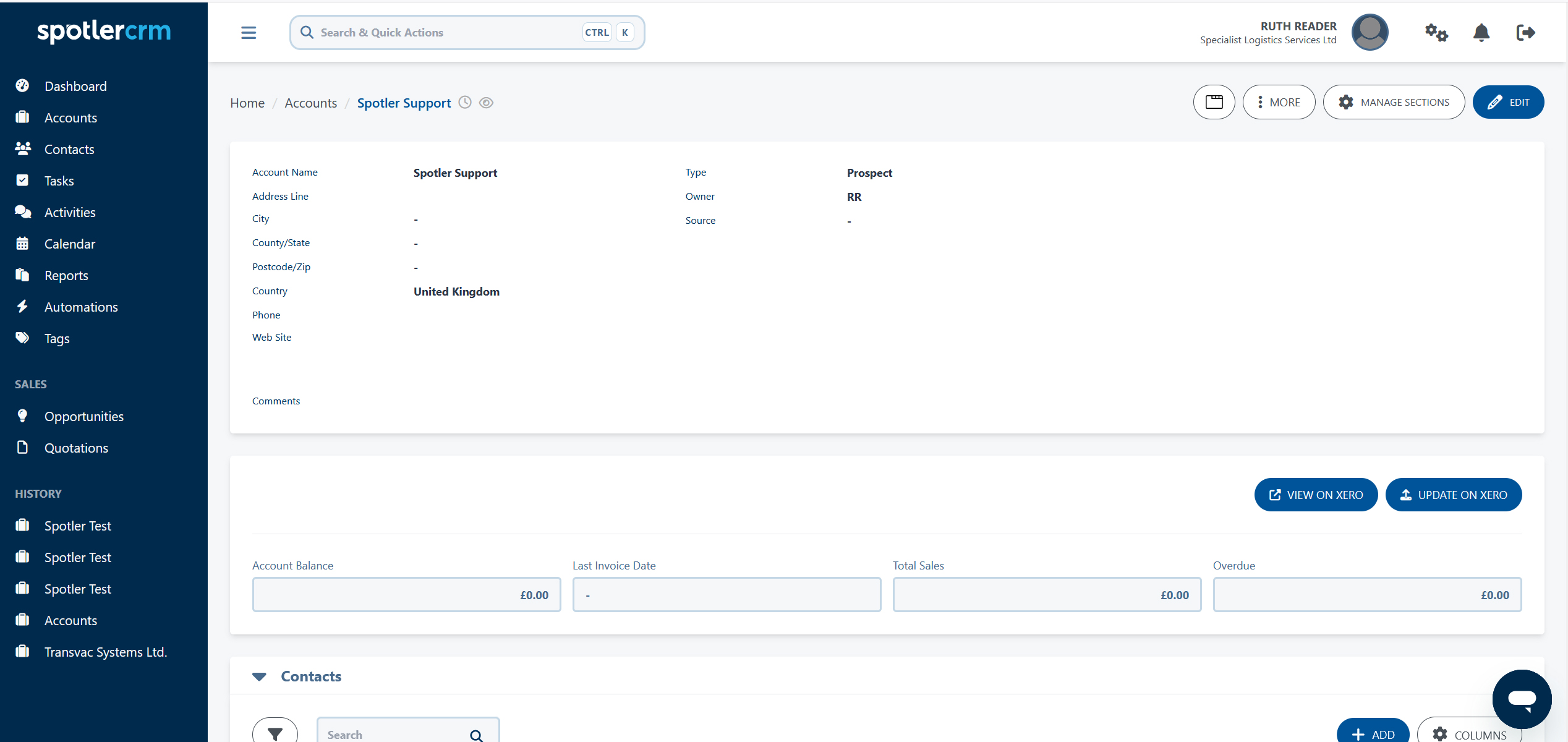Image resolution: width=1568 pixels, height=742 pixels.
Task: Open Tasks in the sidebar
Action: [59, 181]
